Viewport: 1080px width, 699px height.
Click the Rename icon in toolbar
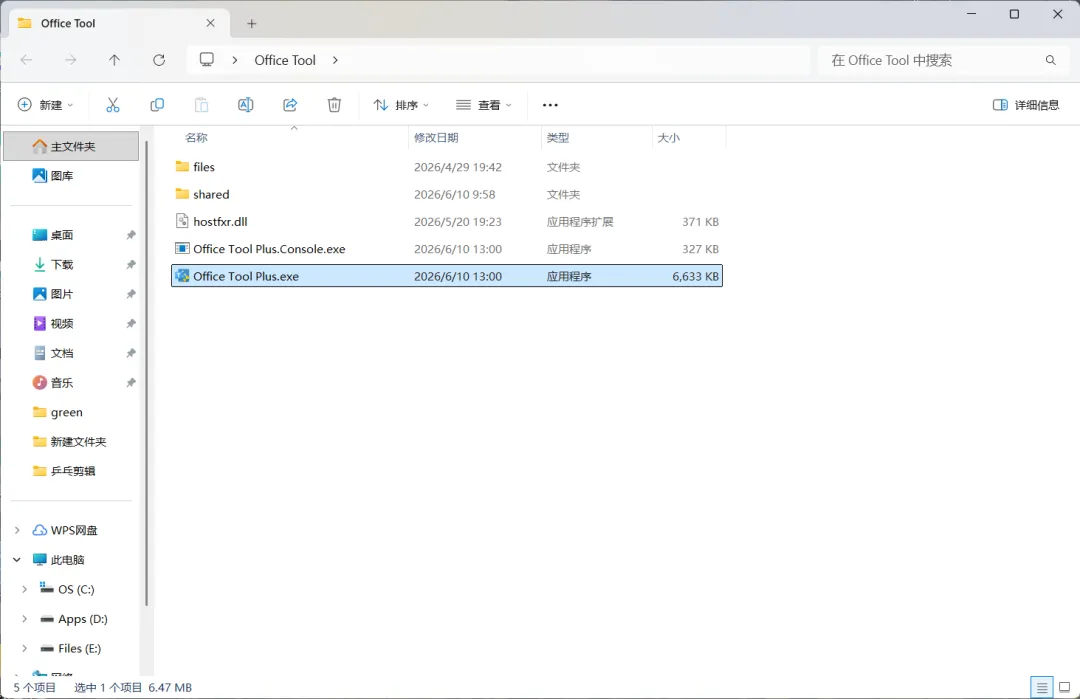point(245,105)
